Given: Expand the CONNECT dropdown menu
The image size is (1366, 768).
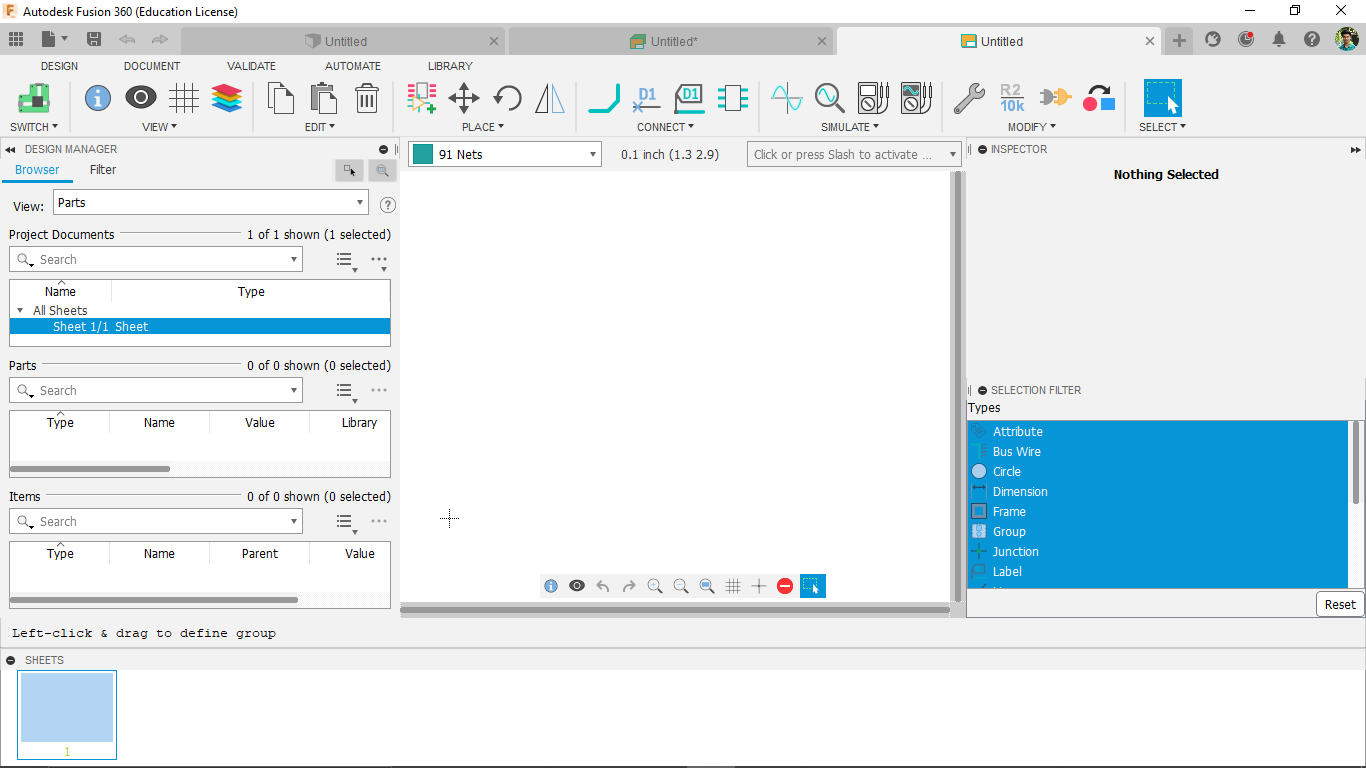Looking at the screenshot, I should coord(665,127).
